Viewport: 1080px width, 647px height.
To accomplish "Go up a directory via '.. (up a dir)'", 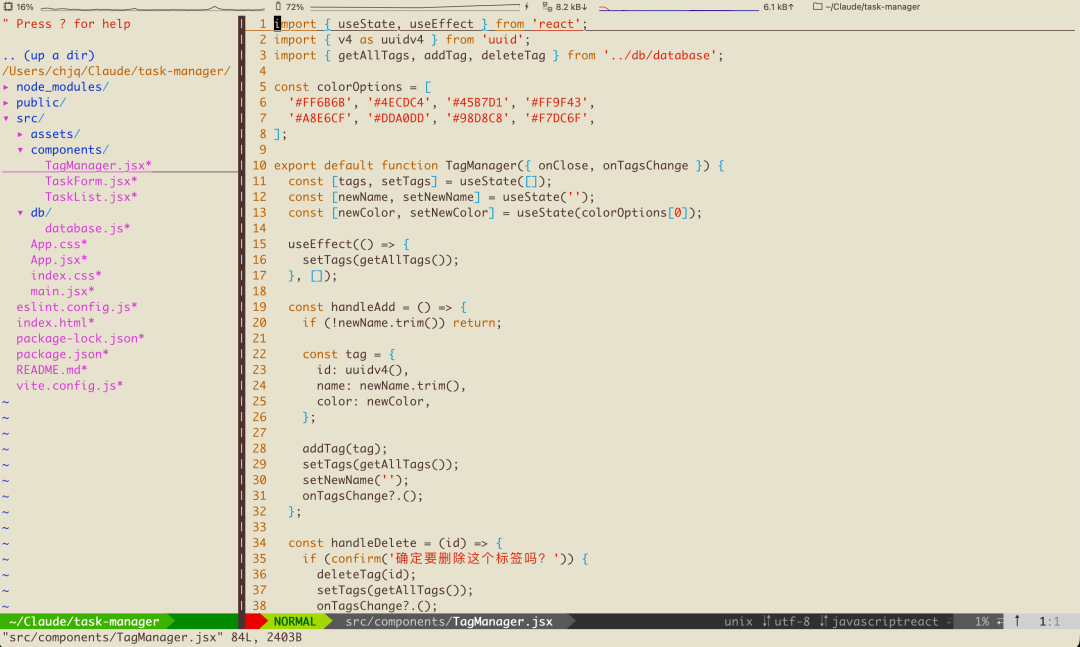I will coord(48,55).
